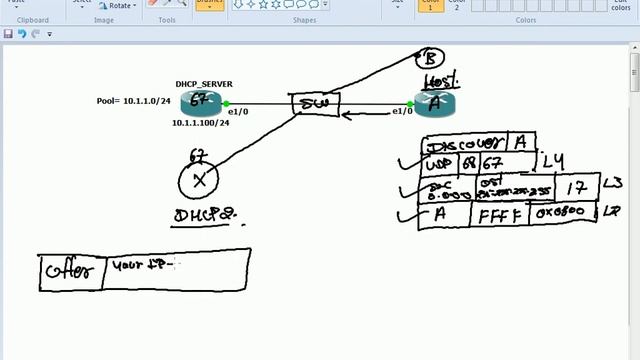Expand the Paste dropdown arrow
This screenshot has height=360, width=640.
[17, 6]
